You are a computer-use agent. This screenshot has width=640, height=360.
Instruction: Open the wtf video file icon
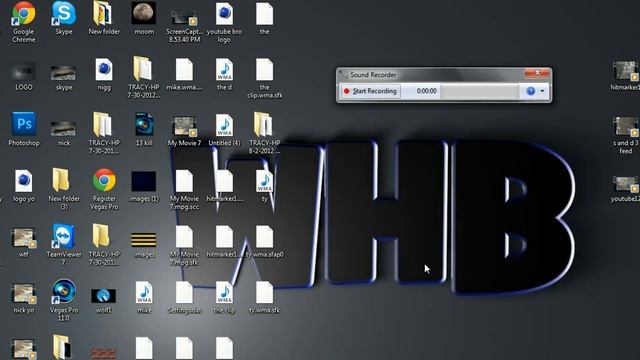(24, 238)
